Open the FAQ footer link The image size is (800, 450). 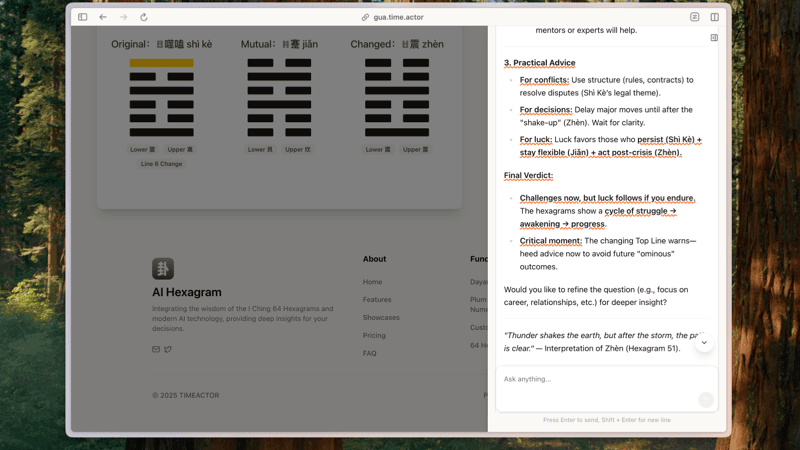[370, 354]
